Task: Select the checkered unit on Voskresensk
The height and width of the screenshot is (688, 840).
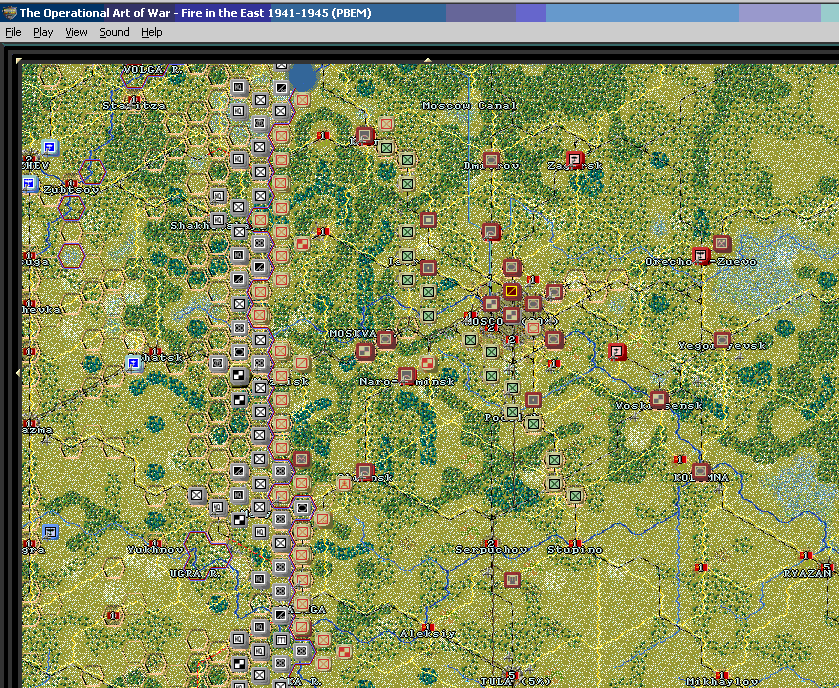Action: [x=658, y=399]
